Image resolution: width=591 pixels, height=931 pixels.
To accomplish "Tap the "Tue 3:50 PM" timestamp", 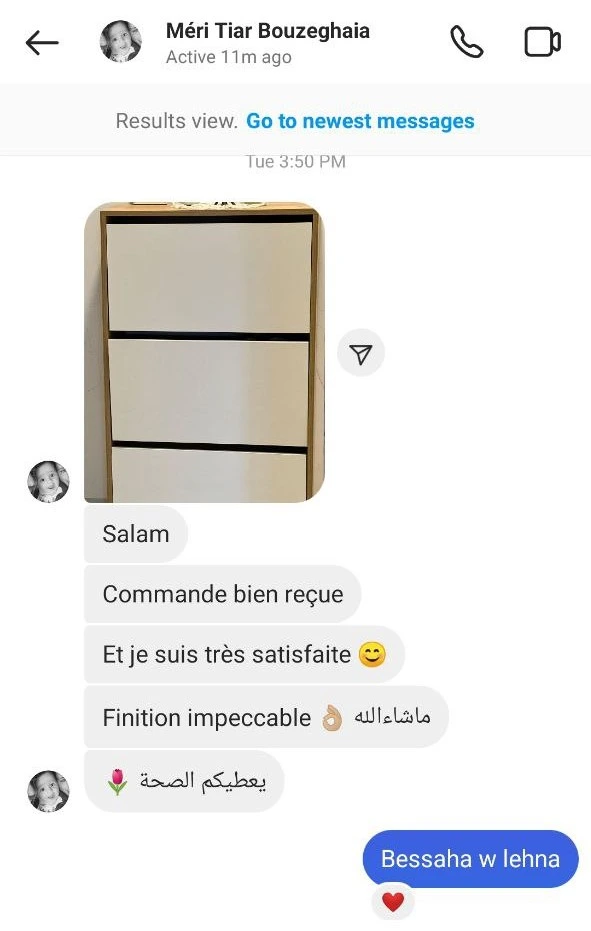I will (296, 162).
